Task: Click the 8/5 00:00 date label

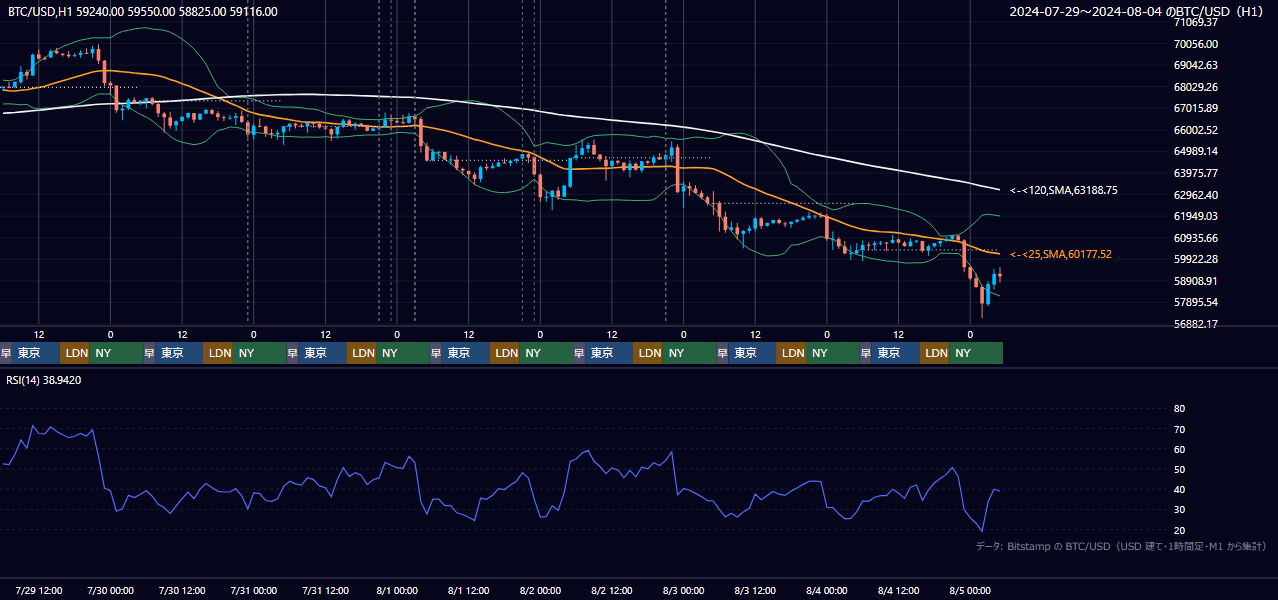Action: click(969, 591)
